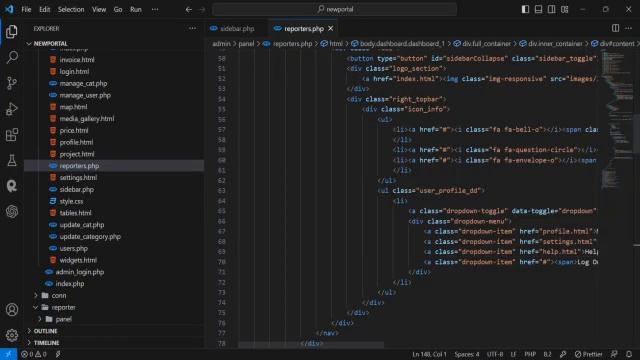Toggle primary side bar visibility

525,9
